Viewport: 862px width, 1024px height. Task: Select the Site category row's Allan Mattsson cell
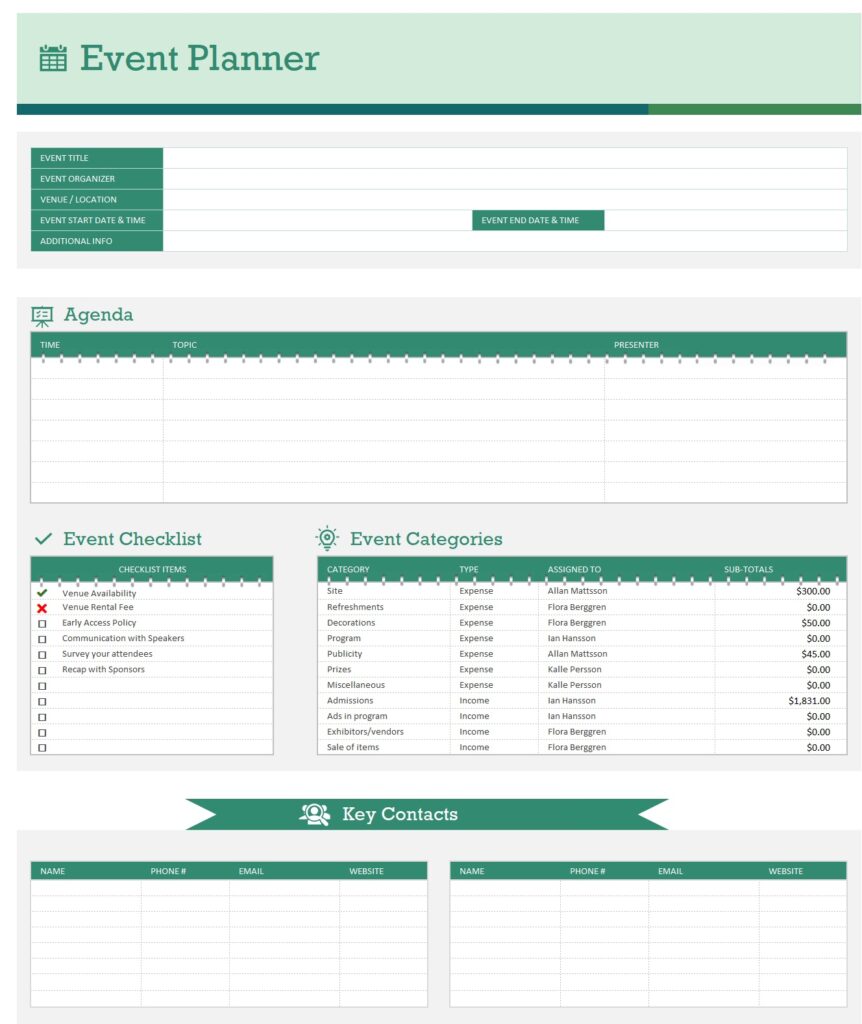click(577, 591)
